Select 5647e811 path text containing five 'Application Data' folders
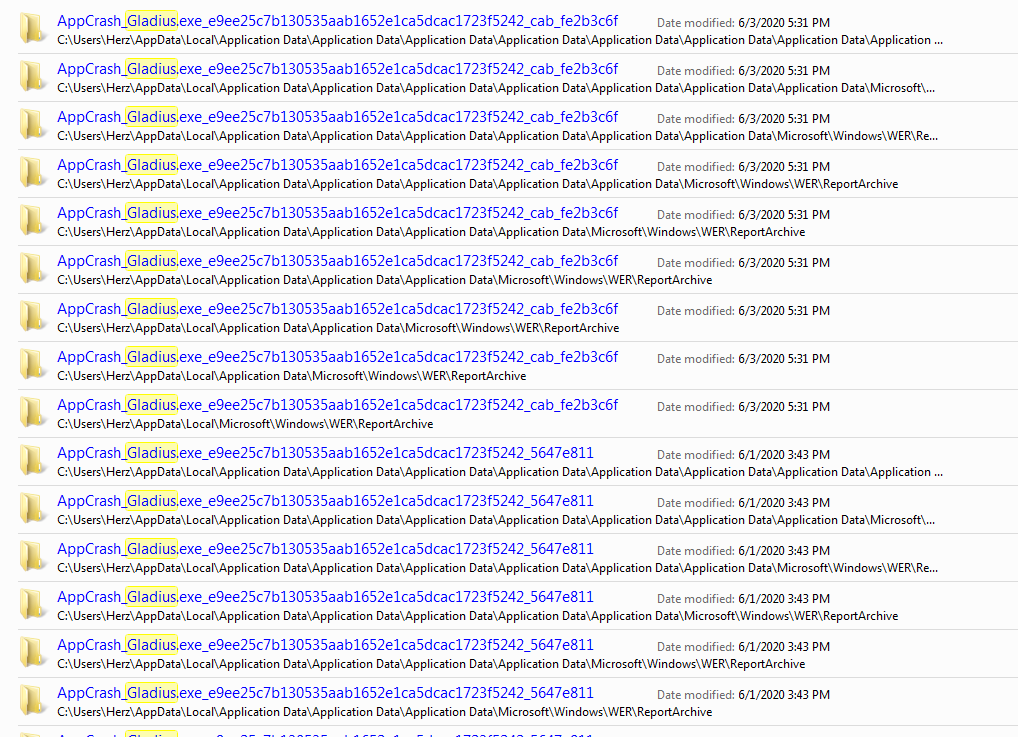This screenshot has height=737, width=1018. 478,617
